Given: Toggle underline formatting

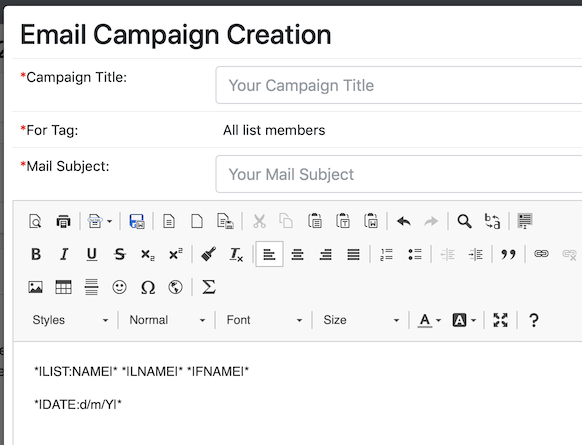Looking at the screenshot, I should pyautogui.click(x=92, y=255).
